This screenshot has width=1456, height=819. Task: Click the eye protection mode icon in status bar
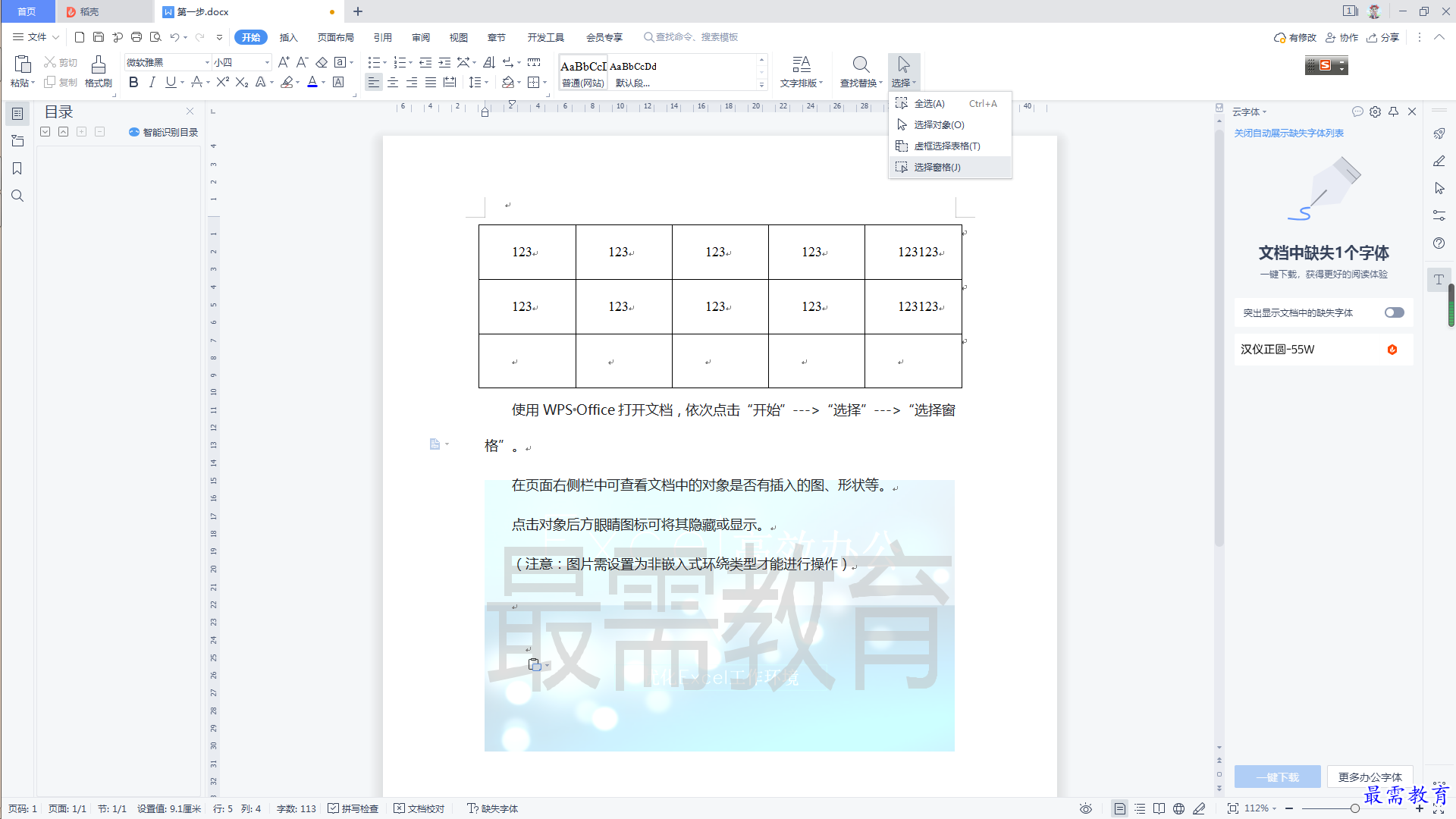pyautogui.click(x=1086, y=808)
